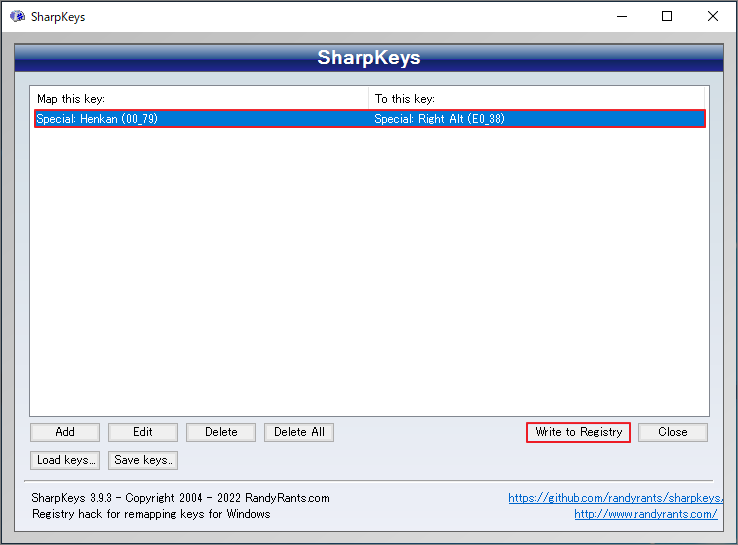Close the window with the title bar X
This screenshot has height=545, width=738.
pos(713,16)
